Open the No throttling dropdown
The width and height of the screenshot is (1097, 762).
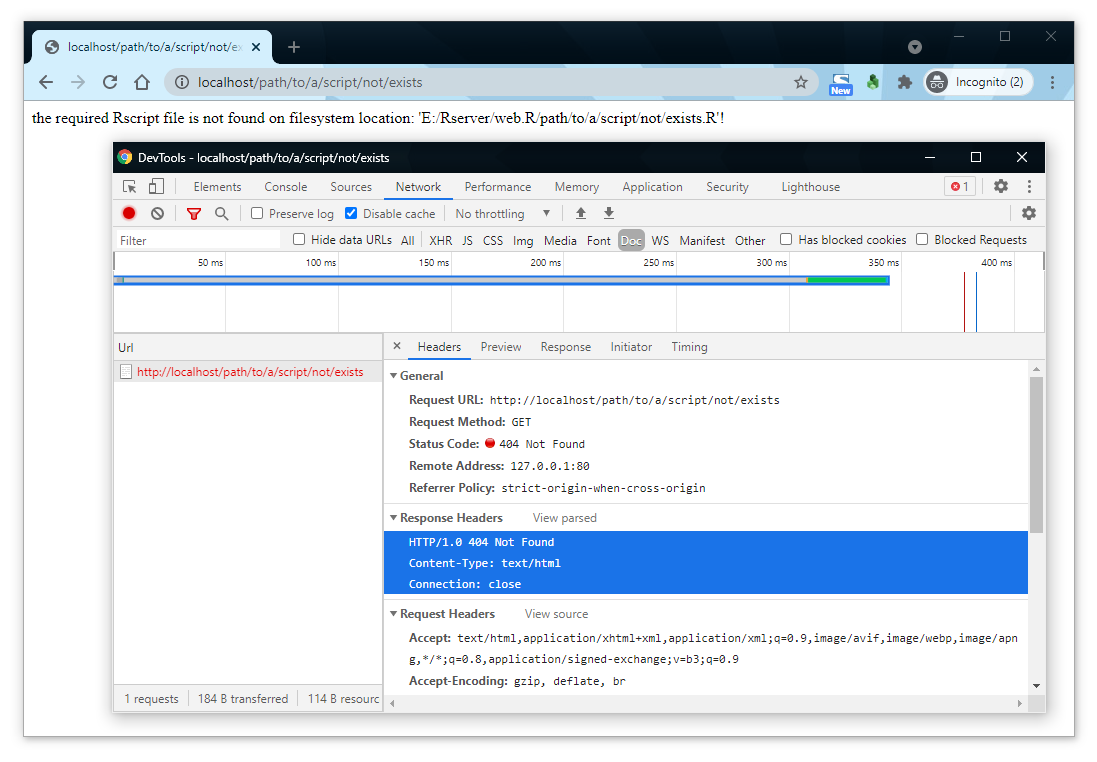[x=502, y=213]
